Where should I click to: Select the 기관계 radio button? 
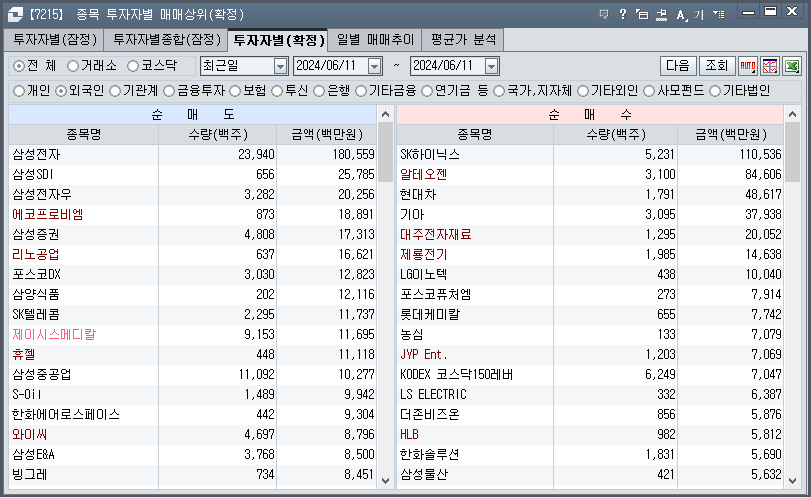click(x=115, y=91)
